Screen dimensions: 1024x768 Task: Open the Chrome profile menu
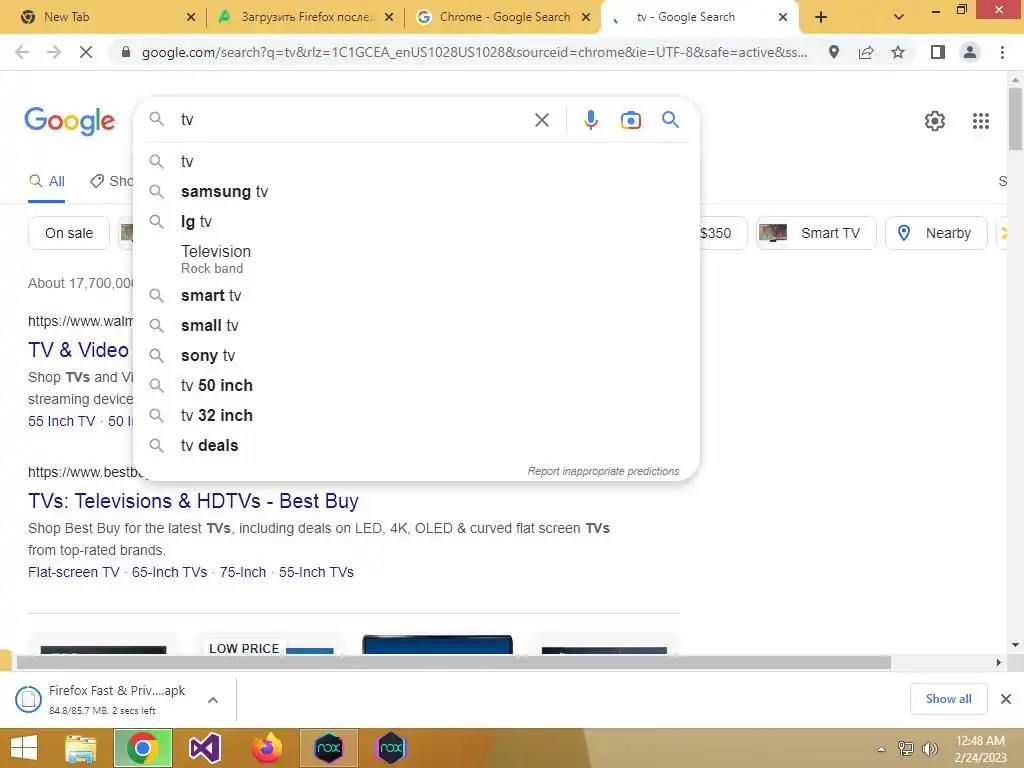[970, 52]
